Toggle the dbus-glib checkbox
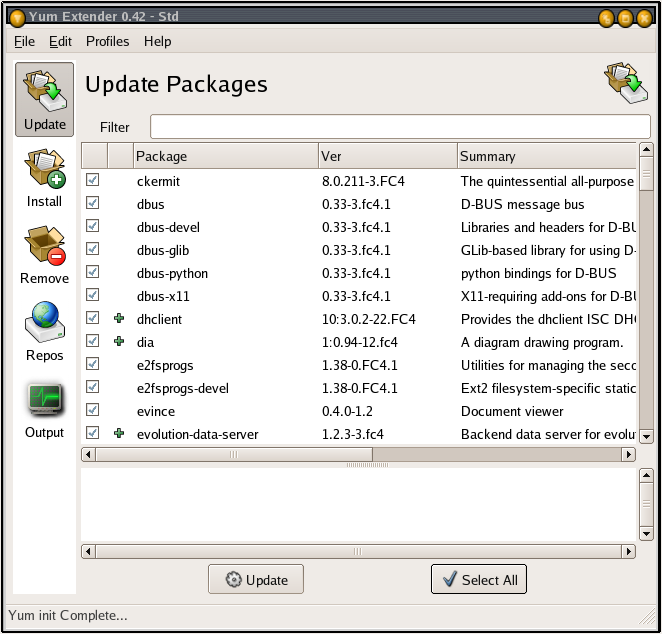 92,249
